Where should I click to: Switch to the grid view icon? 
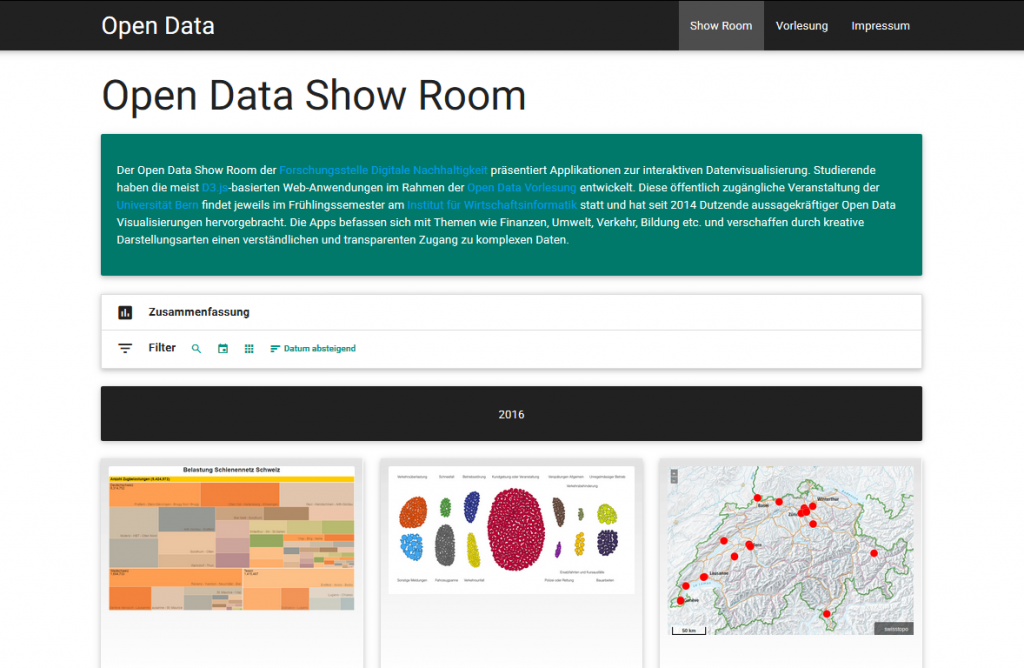[x=249, y=349]
